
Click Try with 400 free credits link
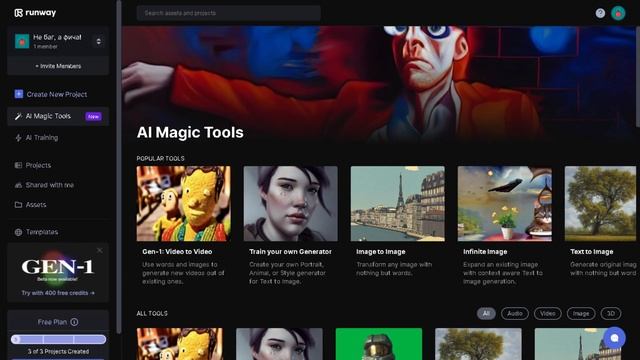pos(58,293)
